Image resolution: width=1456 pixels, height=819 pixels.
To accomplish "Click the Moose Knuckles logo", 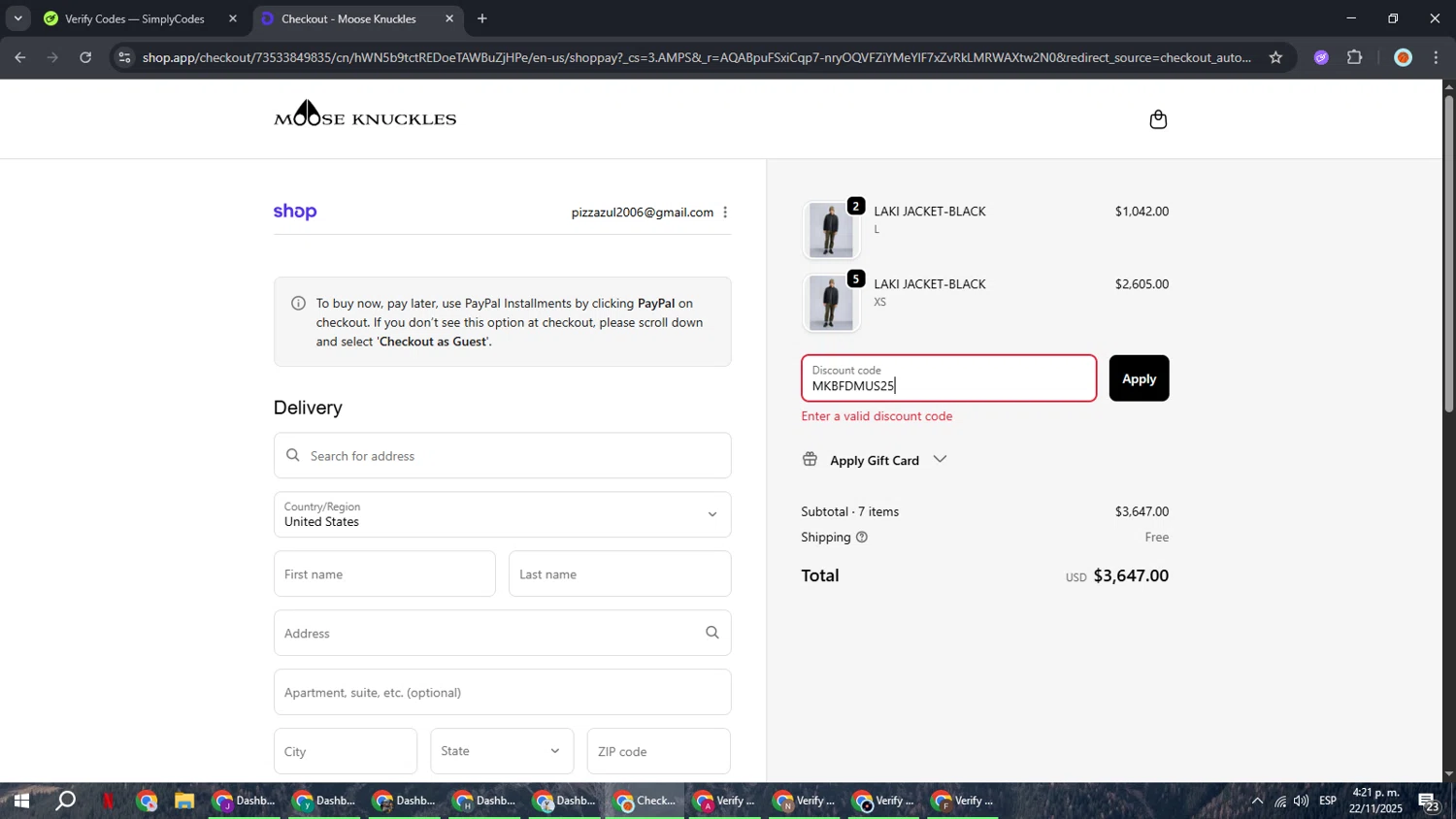I will [365, 115].
